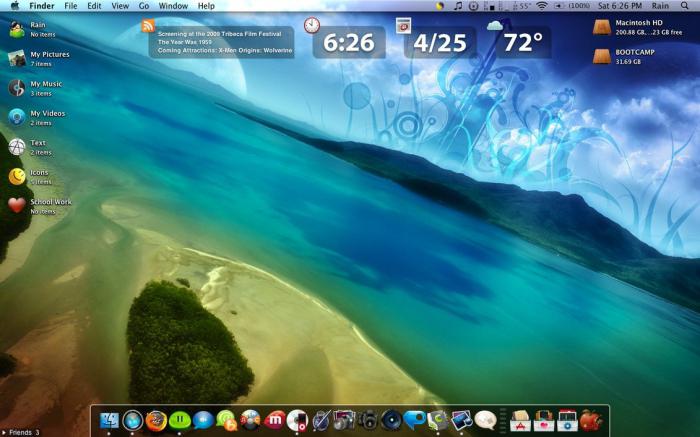Open the smiley Icons folder
This screenshot has width=700, height=437.
(x=17, y=176)
